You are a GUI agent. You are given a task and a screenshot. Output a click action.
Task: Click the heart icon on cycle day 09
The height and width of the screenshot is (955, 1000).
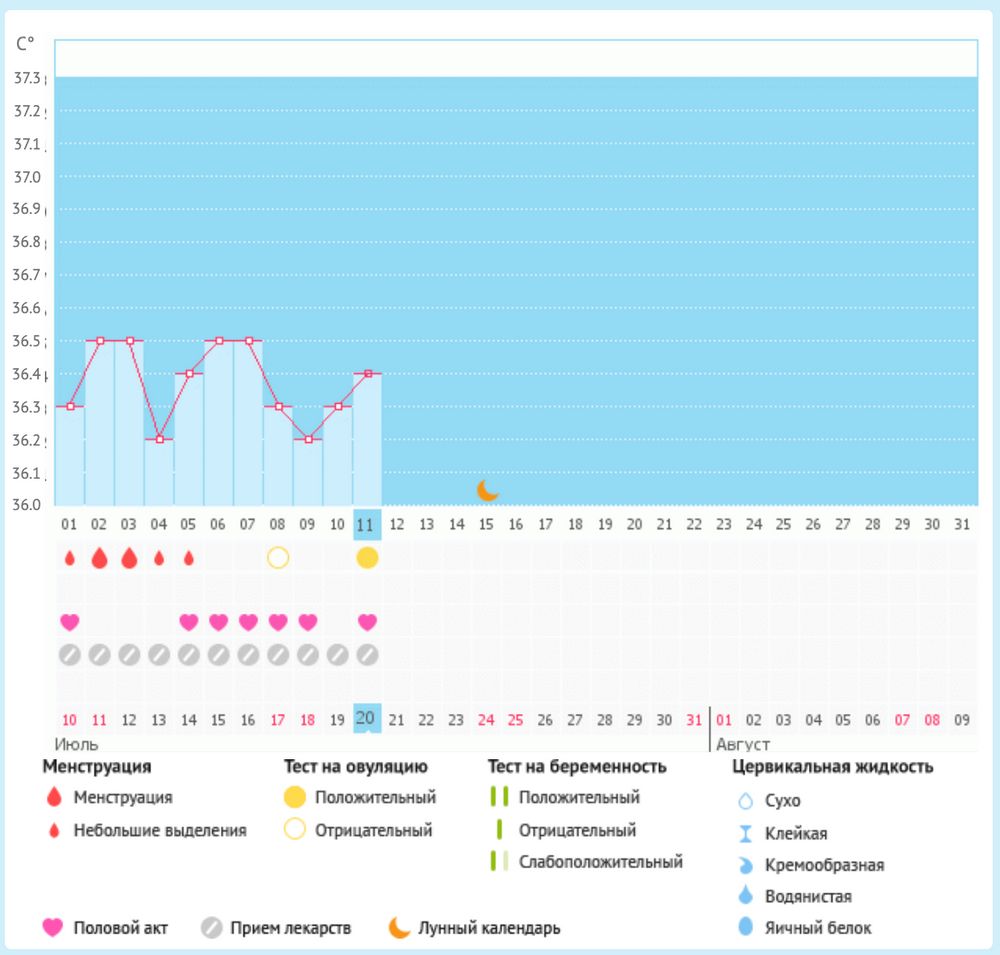(x=308, y=622)
